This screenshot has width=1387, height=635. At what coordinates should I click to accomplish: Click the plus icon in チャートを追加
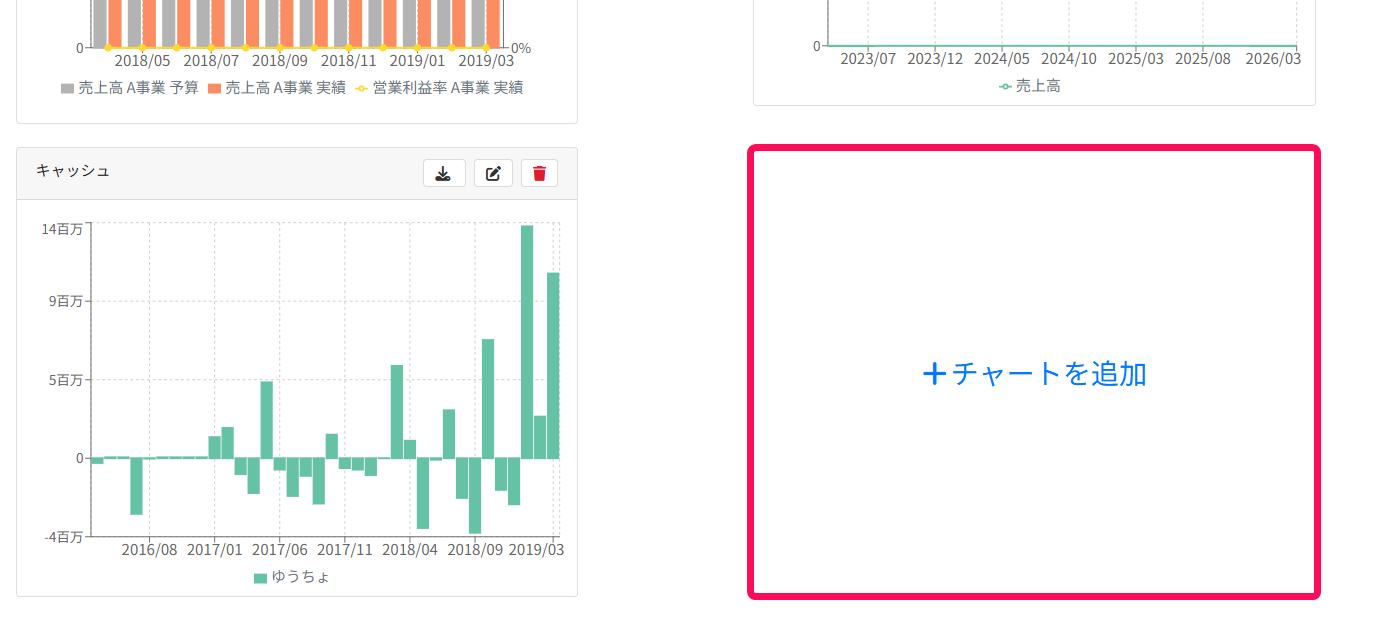934,374
